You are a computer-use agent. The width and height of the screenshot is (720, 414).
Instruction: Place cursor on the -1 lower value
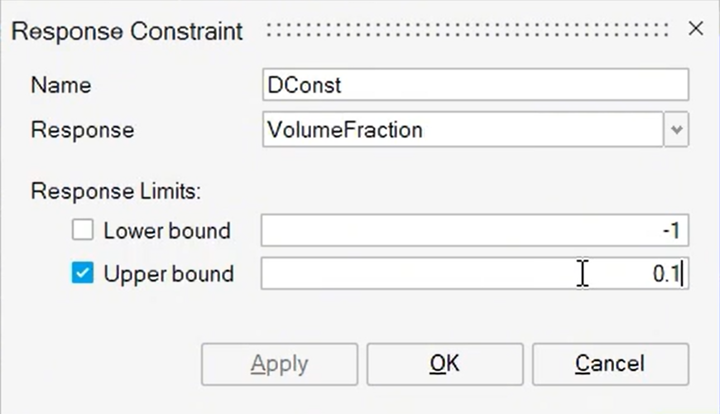click(671, 231)
